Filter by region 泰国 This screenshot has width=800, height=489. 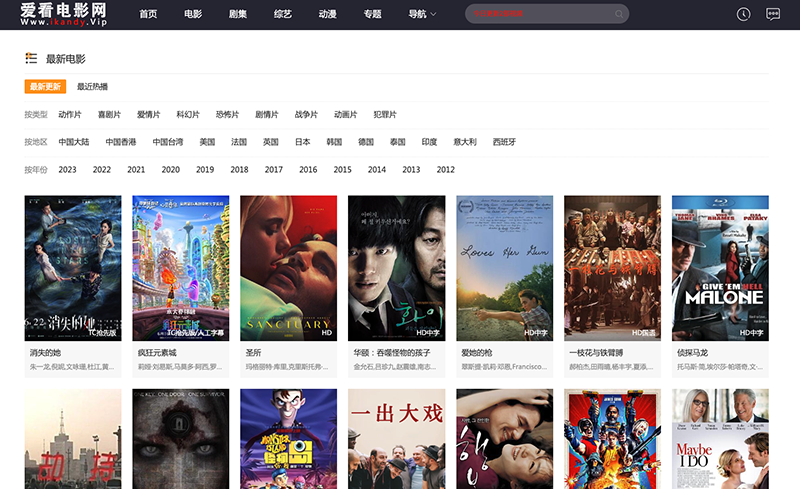pos(397,142)
